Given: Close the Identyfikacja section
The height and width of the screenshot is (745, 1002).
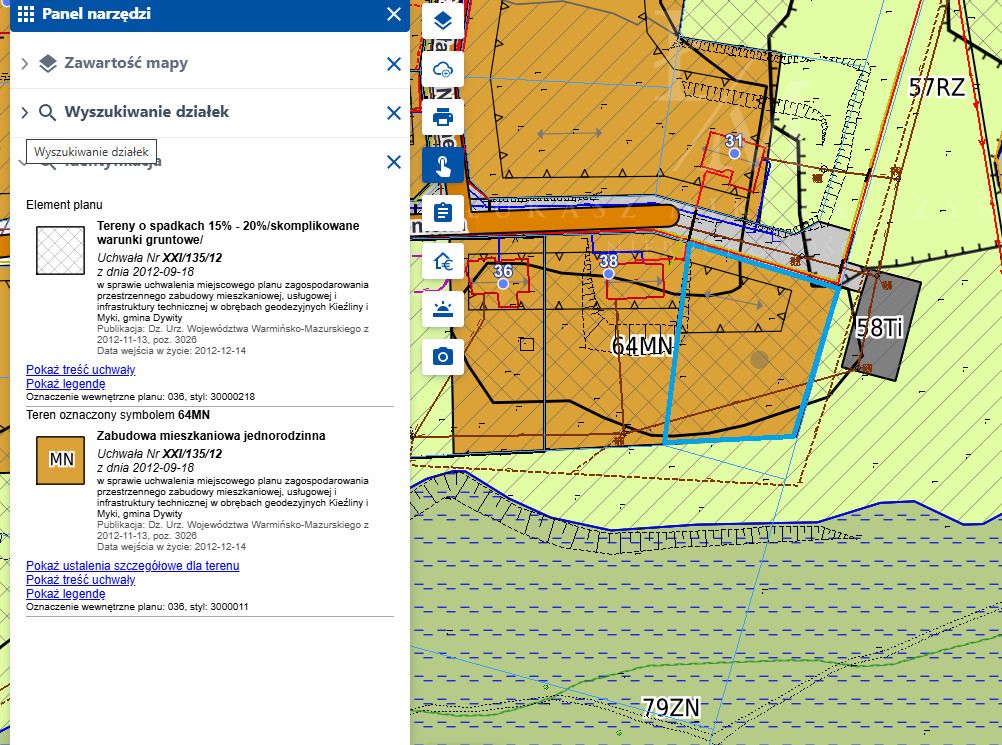Looking at the screenshot, I should click(394, 162).
